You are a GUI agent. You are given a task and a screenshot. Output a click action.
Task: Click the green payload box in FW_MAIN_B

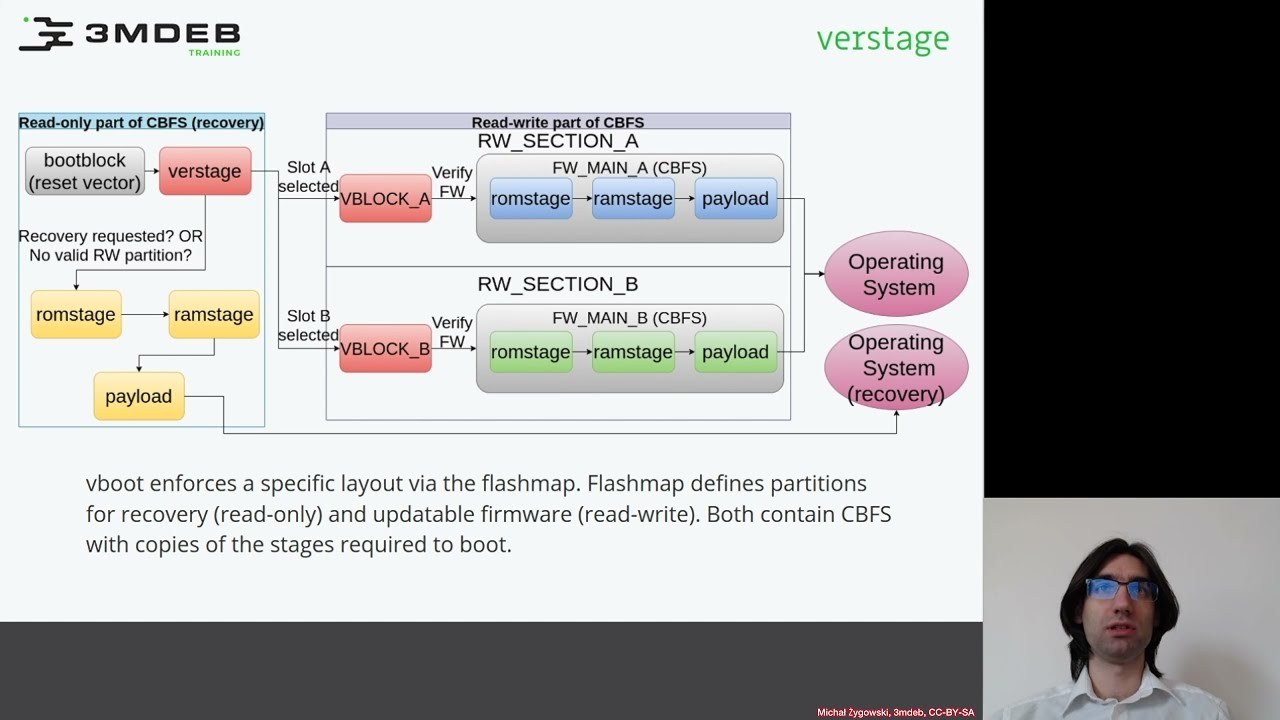(x=735, y=352)
